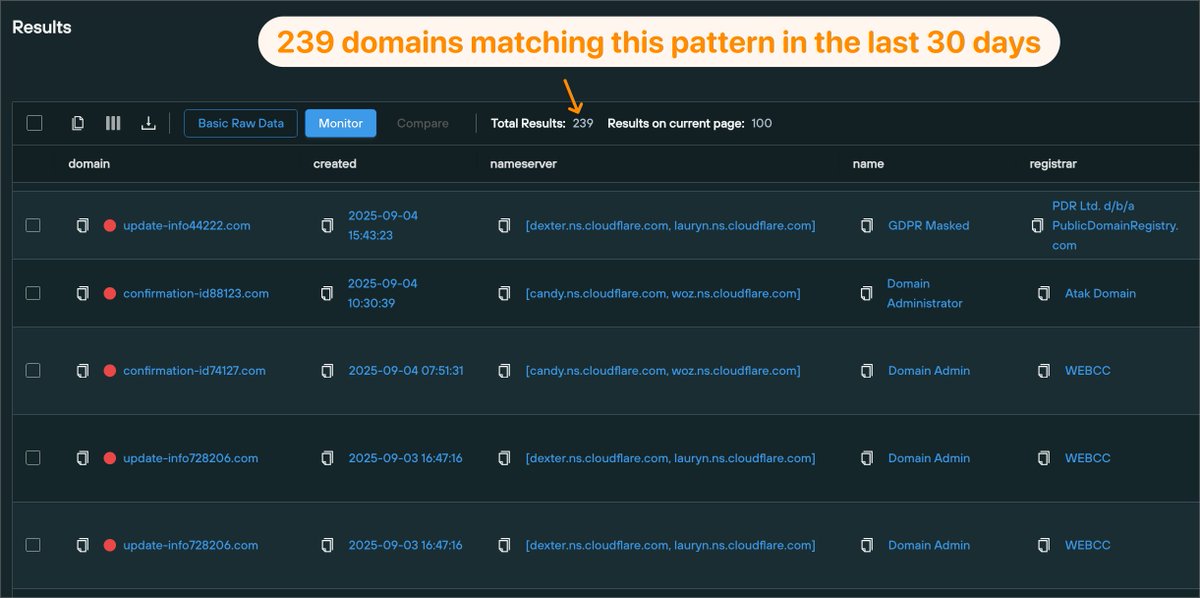Copy results using the toolbar copy icon
This screenshot has height=598, width=1200.
pyautogui.click(x=78, y=122)
